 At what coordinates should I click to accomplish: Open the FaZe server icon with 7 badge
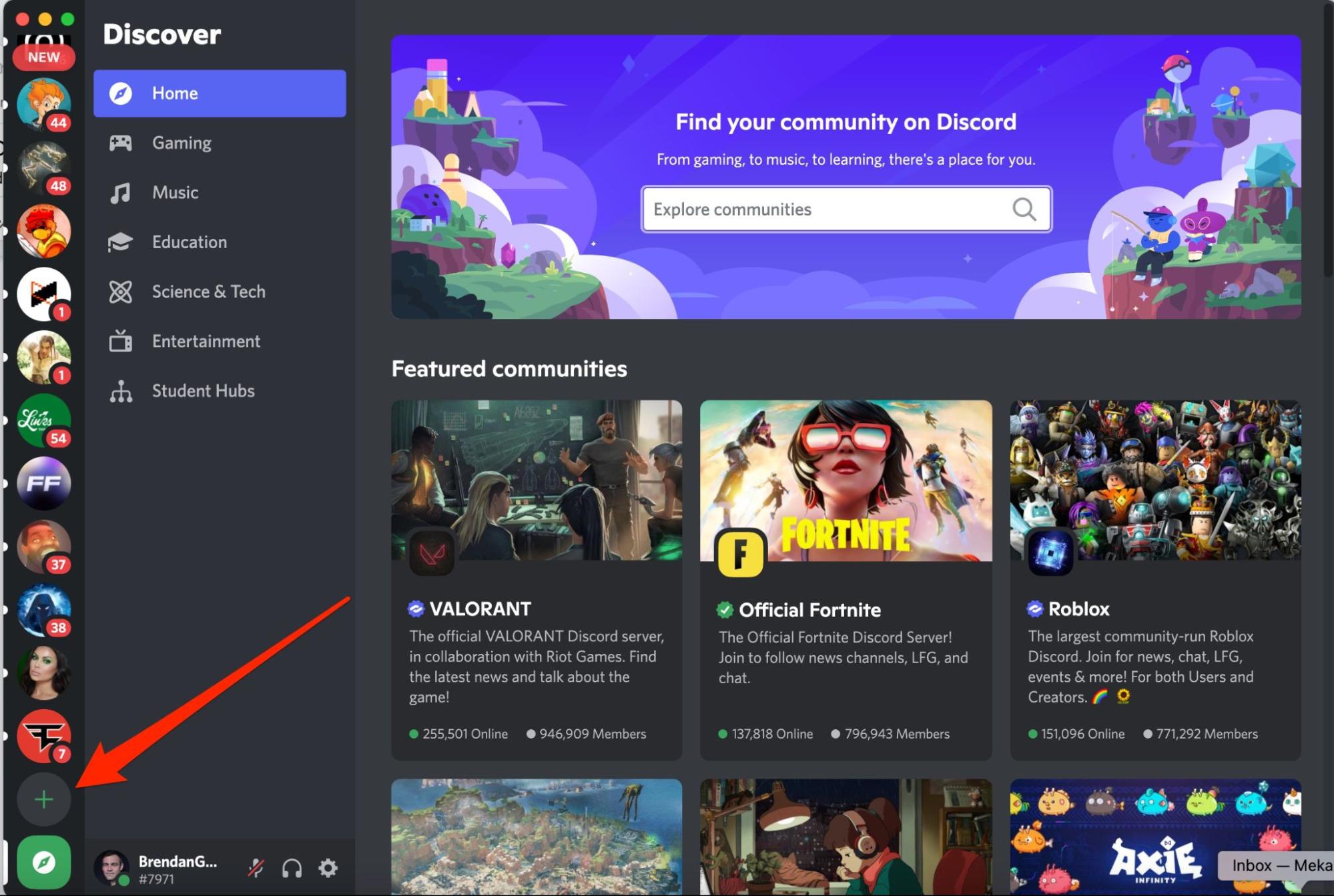[44, 735]
